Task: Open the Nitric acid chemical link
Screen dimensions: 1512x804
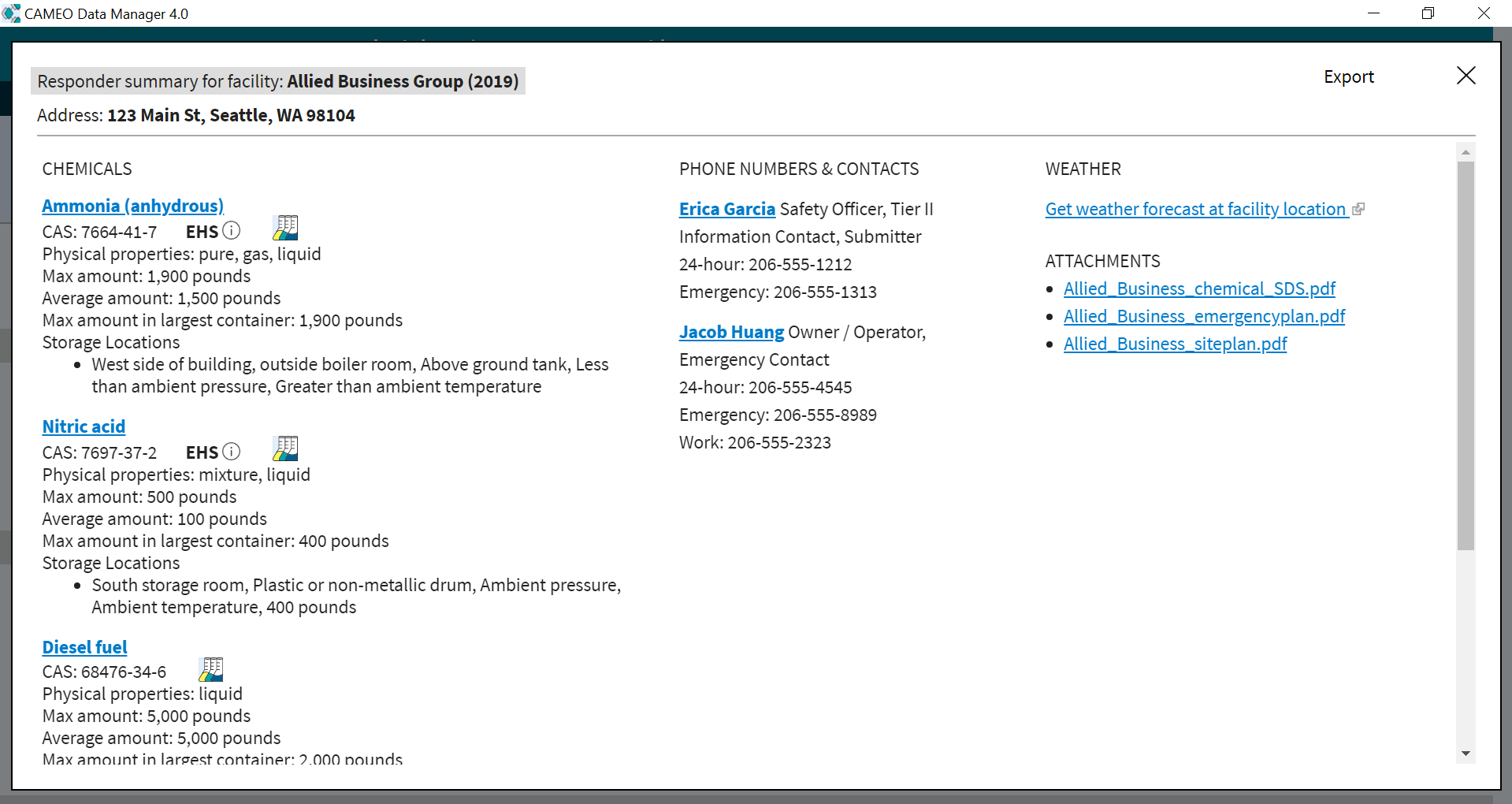Action: point(84,426)
